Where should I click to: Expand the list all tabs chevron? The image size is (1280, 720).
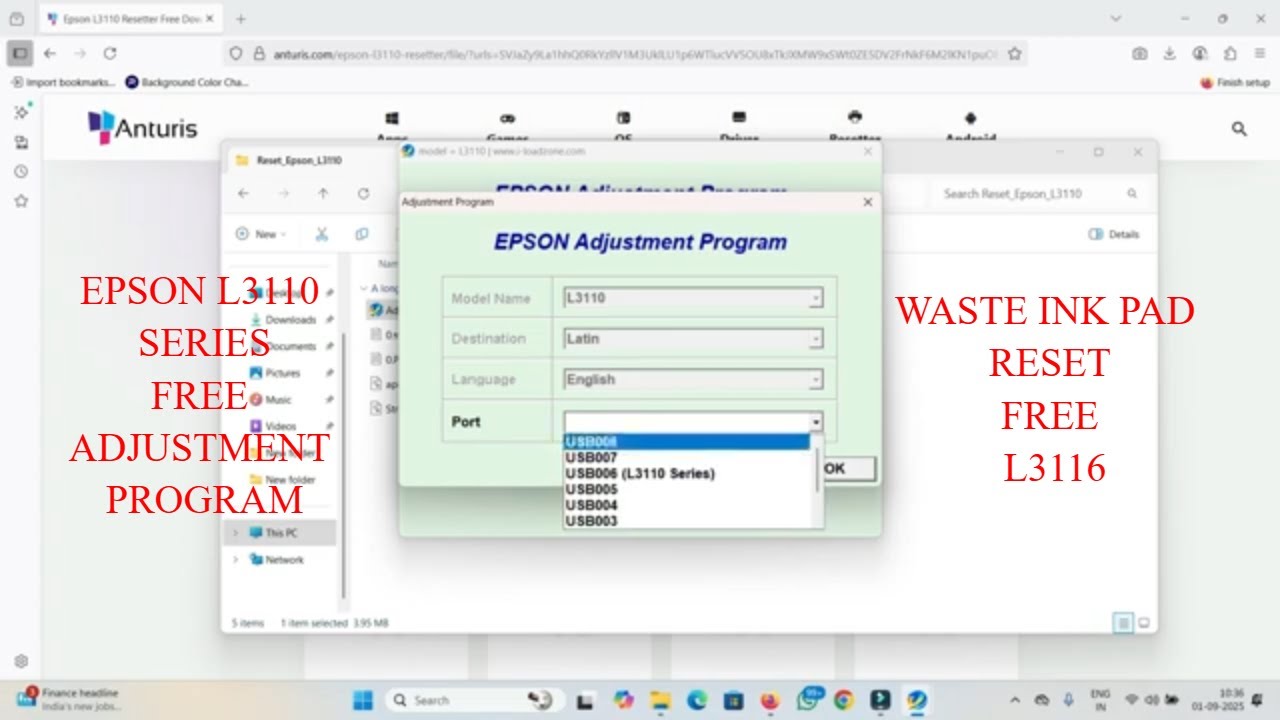(1116, 18)
